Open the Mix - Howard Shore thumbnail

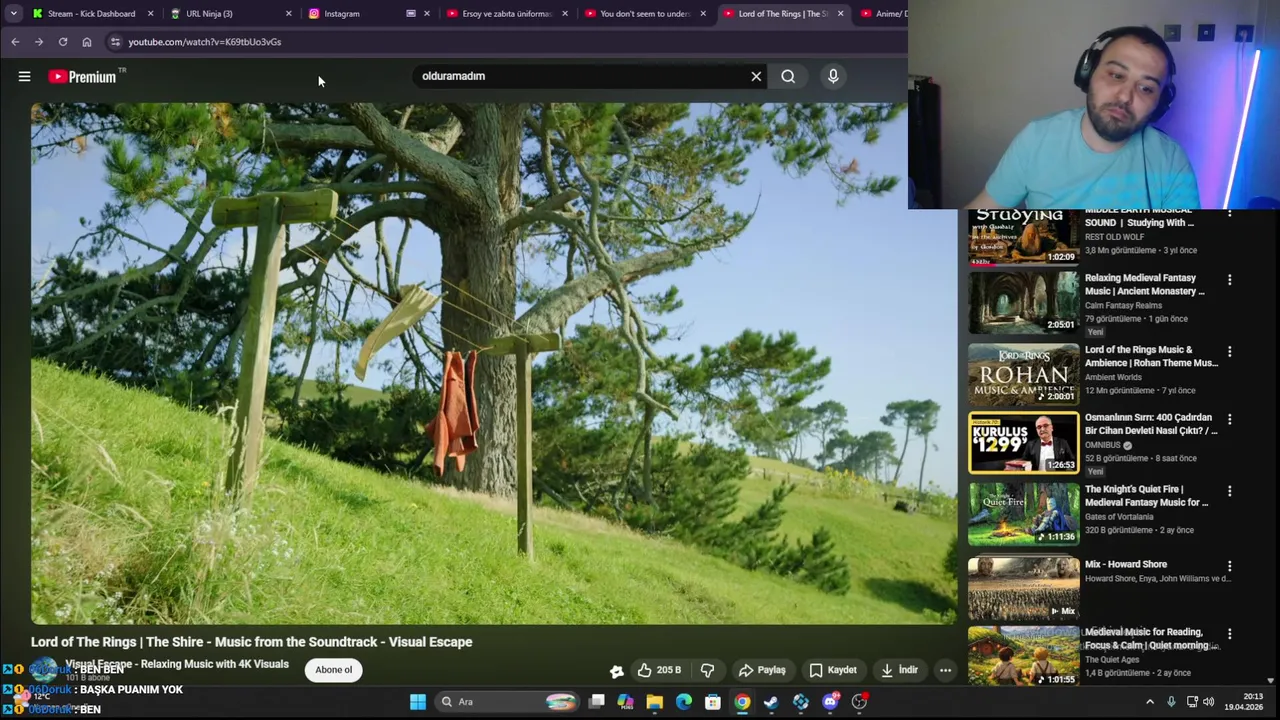click(x=1023, y=589)
